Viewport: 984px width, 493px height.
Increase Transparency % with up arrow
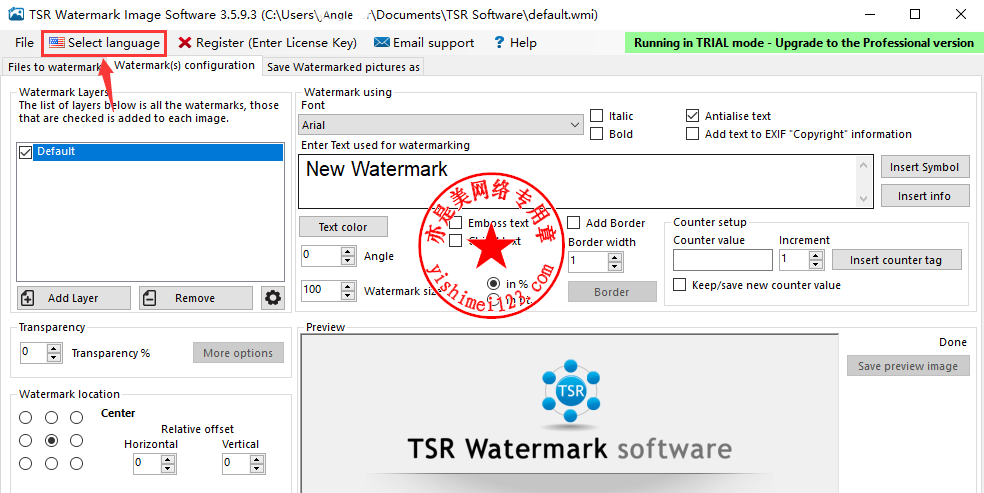point(55,348)
